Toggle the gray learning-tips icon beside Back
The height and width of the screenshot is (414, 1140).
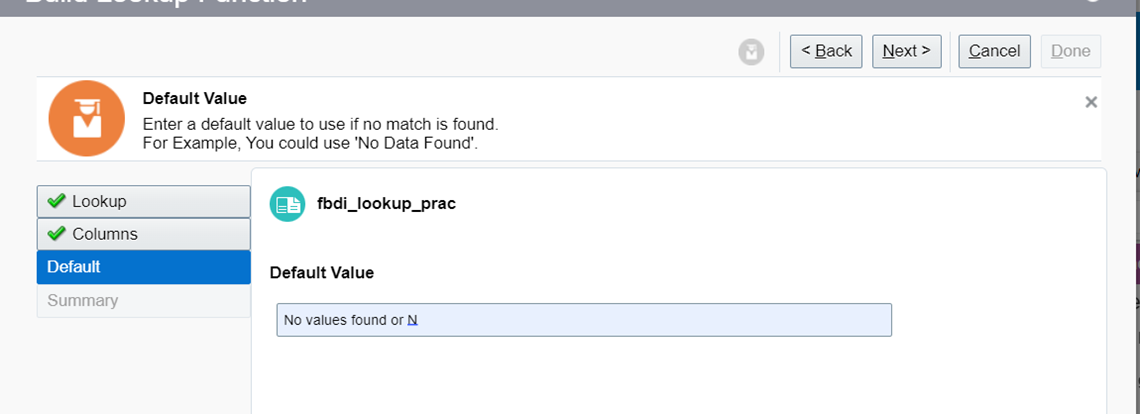point(751,52)
